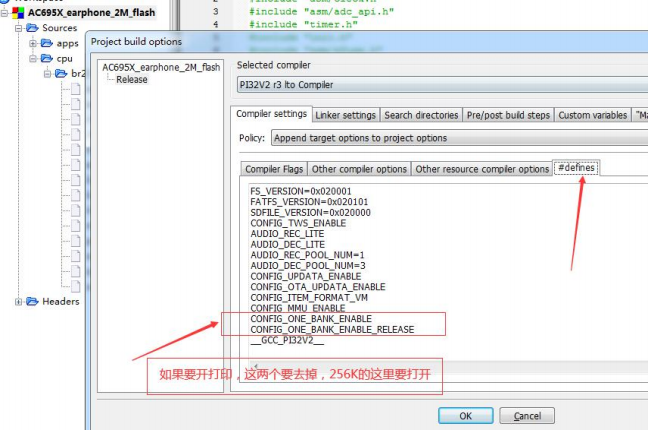Collapse the br2 subfolder node
The width and height of the screenshot is (648, 430).
pyautogui.click(x=48, y=74)
